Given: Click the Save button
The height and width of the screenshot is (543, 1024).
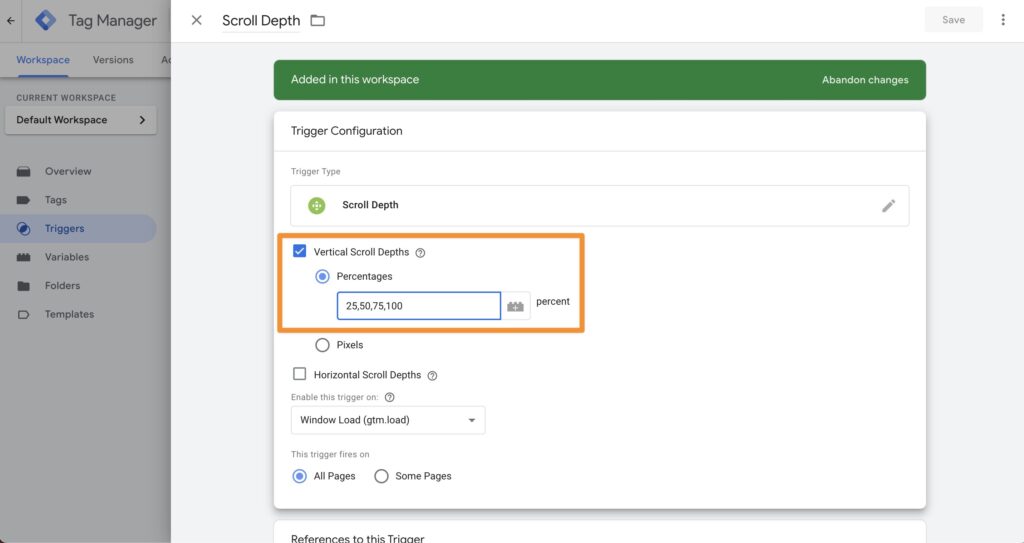Looking at the screenshot, I should tap(953, 20).
